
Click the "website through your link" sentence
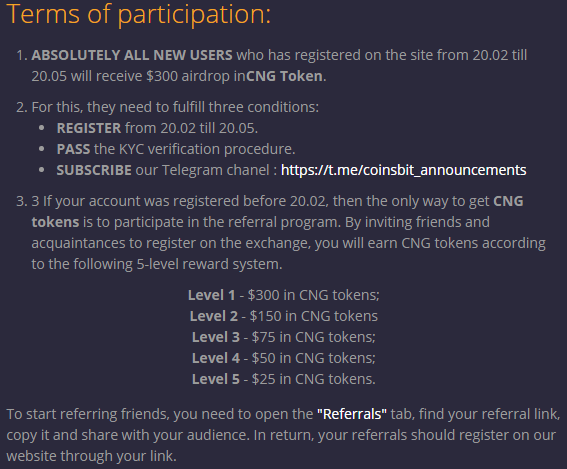(x=91, y=456)
